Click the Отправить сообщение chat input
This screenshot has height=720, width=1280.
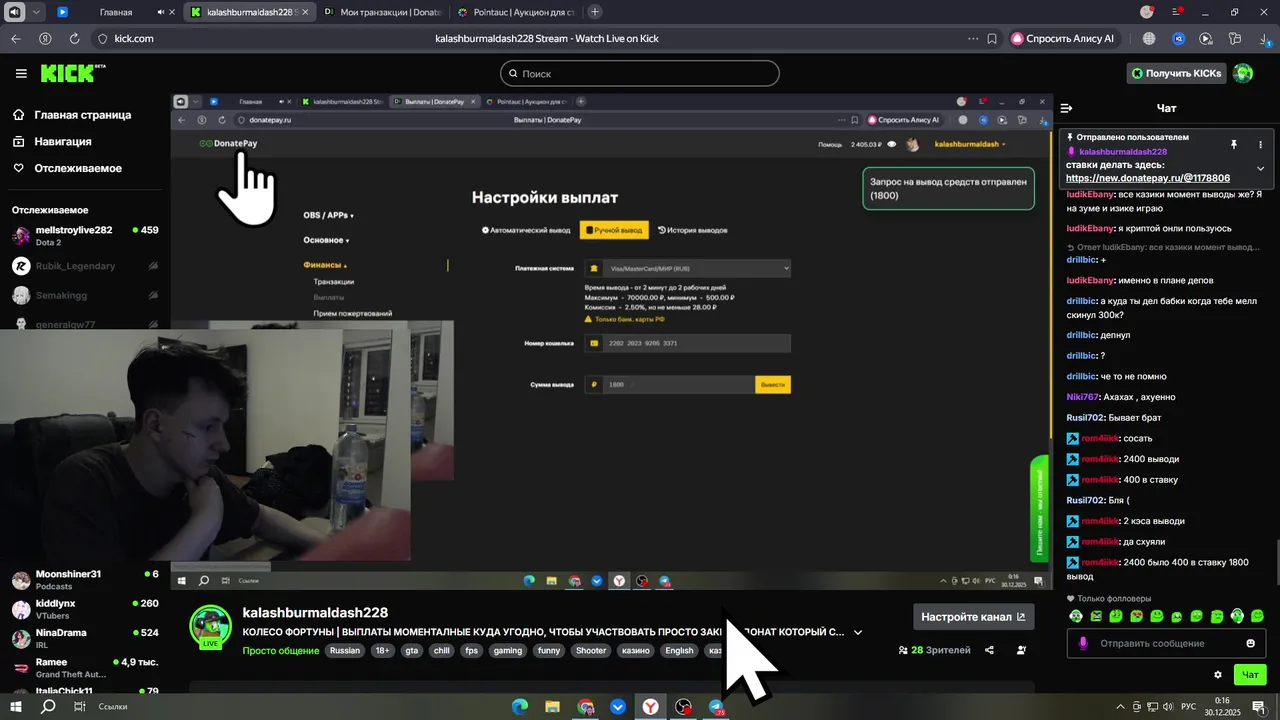(x=1168, y=643)
